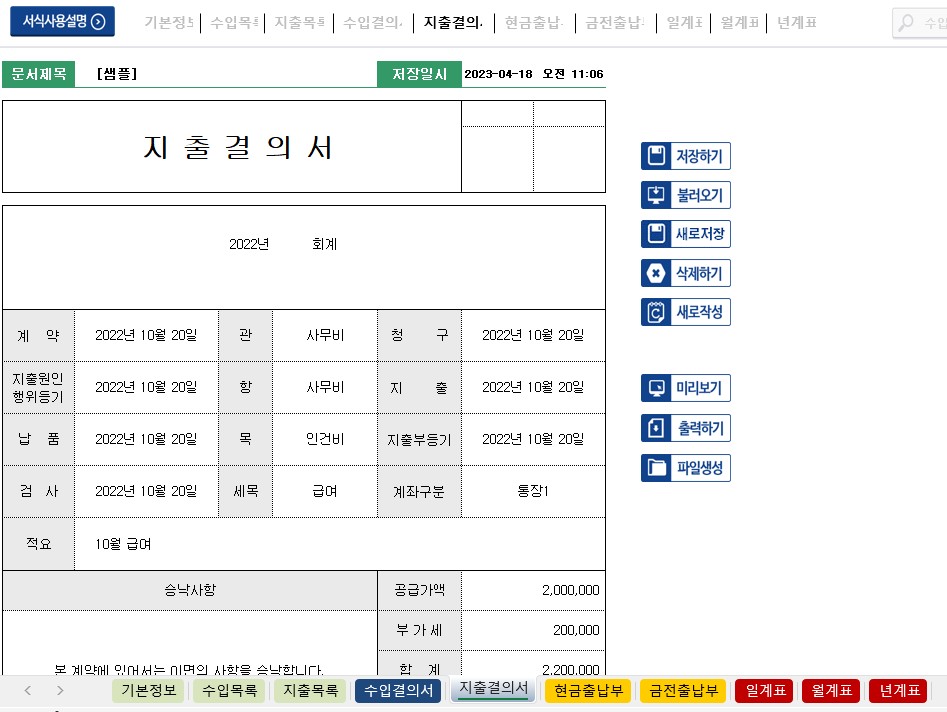Click the 새로저장 button label

point(699,234)
